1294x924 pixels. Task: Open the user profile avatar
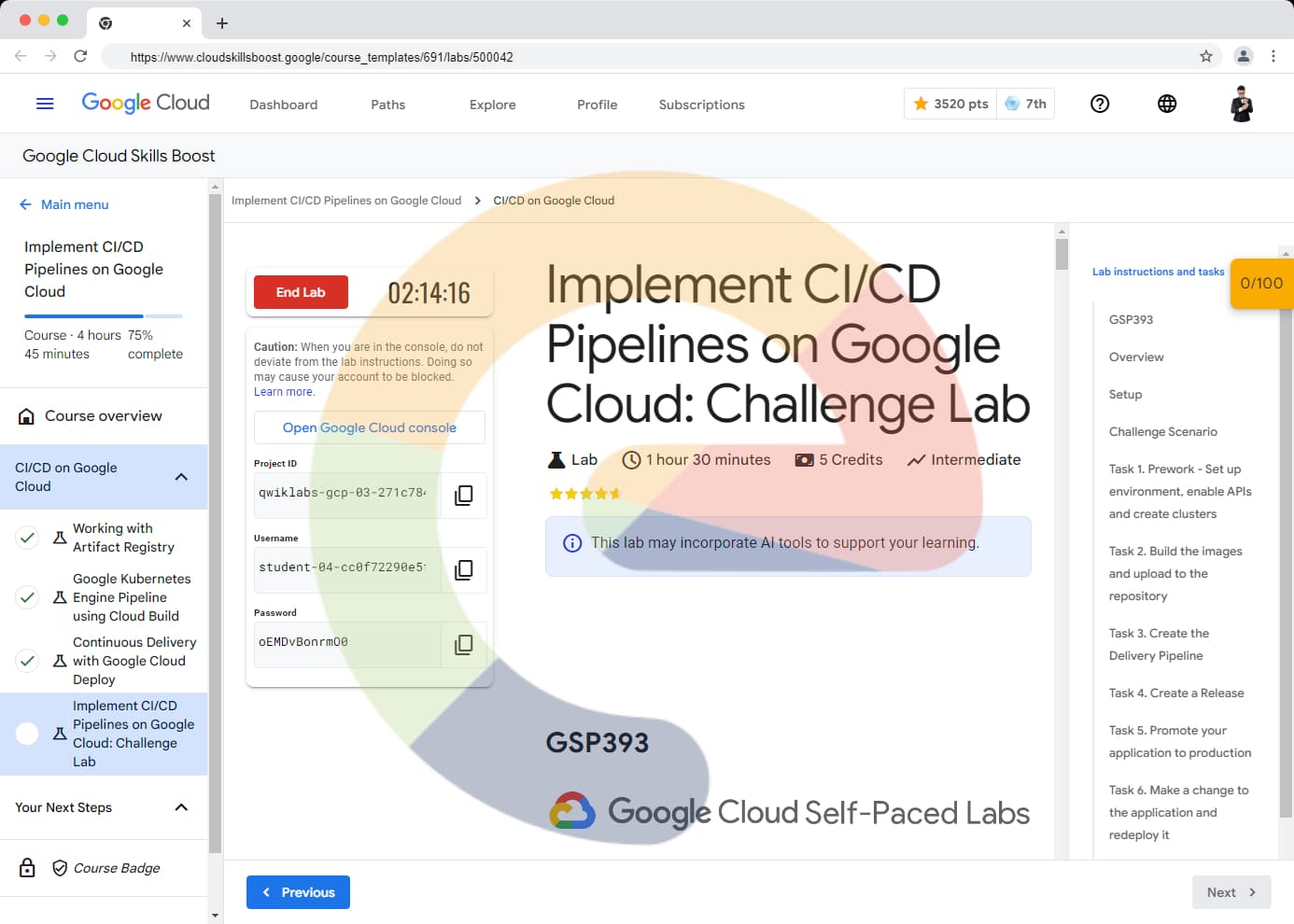click(1241, 104)
